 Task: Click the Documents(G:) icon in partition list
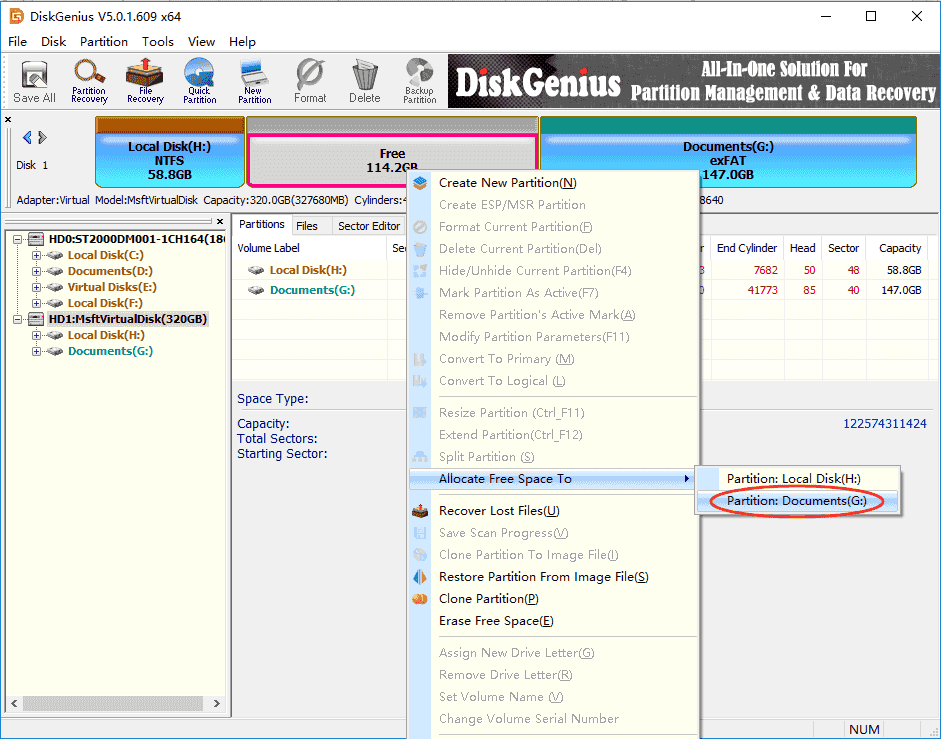click(256, 290)
